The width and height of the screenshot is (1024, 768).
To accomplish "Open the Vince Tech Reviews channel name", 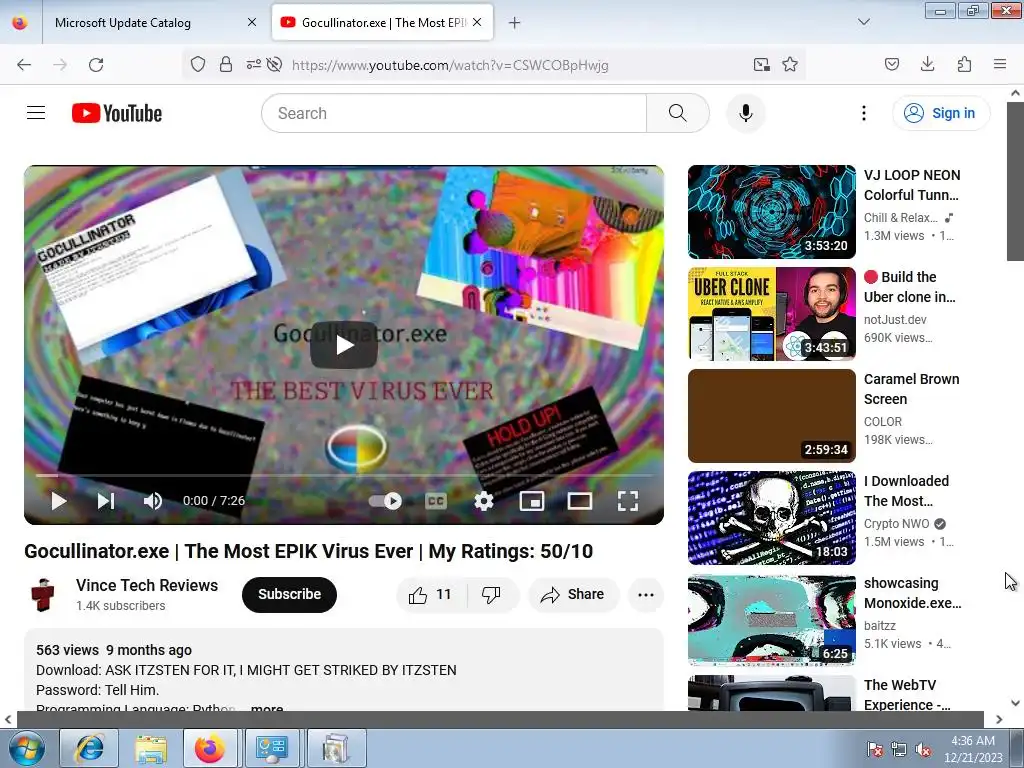I will (x=147, y=585).
